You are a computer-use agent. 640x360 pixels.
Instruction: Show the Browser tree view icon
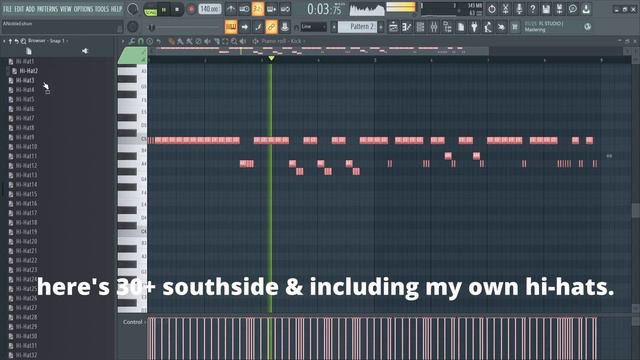tap(447, 27)
